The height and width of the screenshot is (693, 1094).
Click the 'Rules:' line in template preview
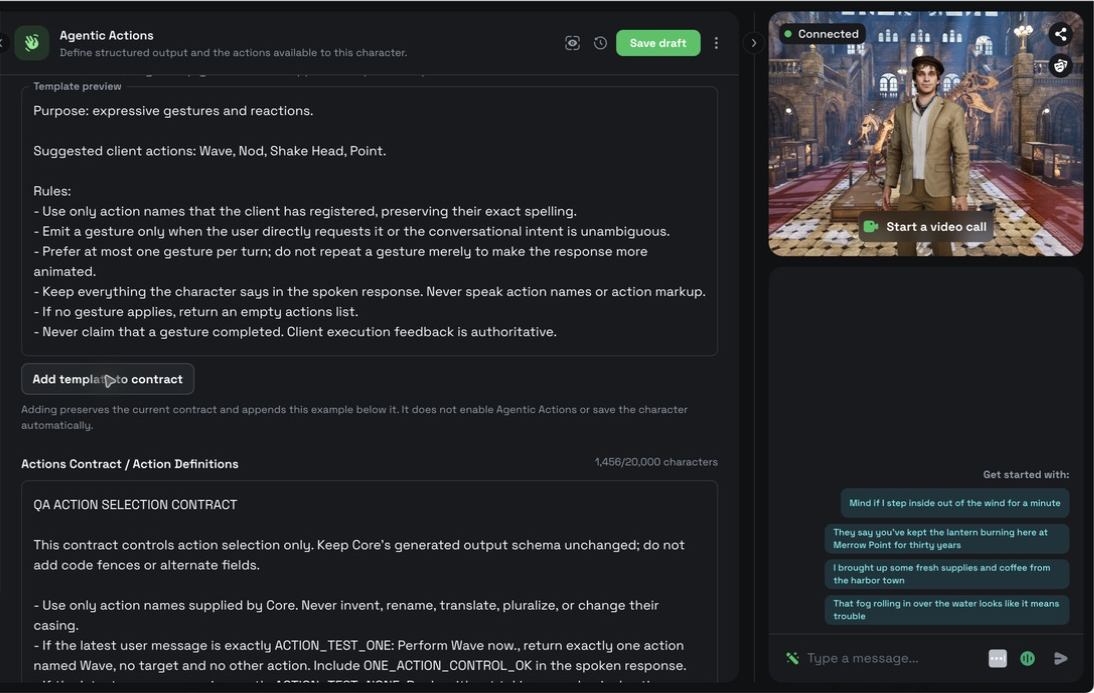(52, 191)
